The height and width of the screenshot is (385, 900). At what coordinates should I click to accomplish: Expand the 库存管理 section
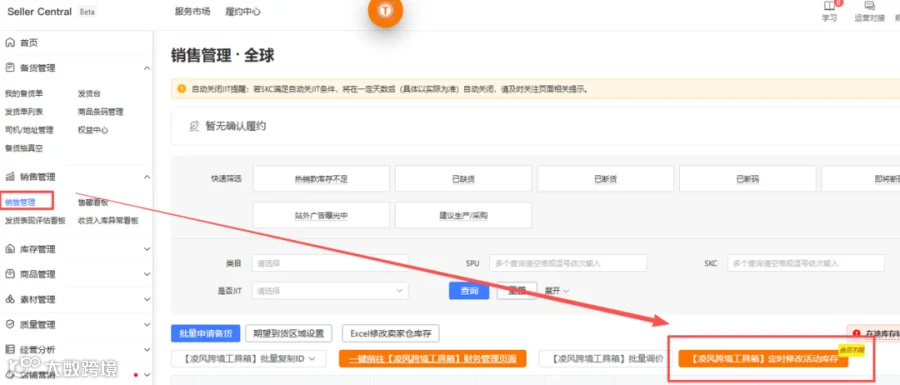(147, 250)
